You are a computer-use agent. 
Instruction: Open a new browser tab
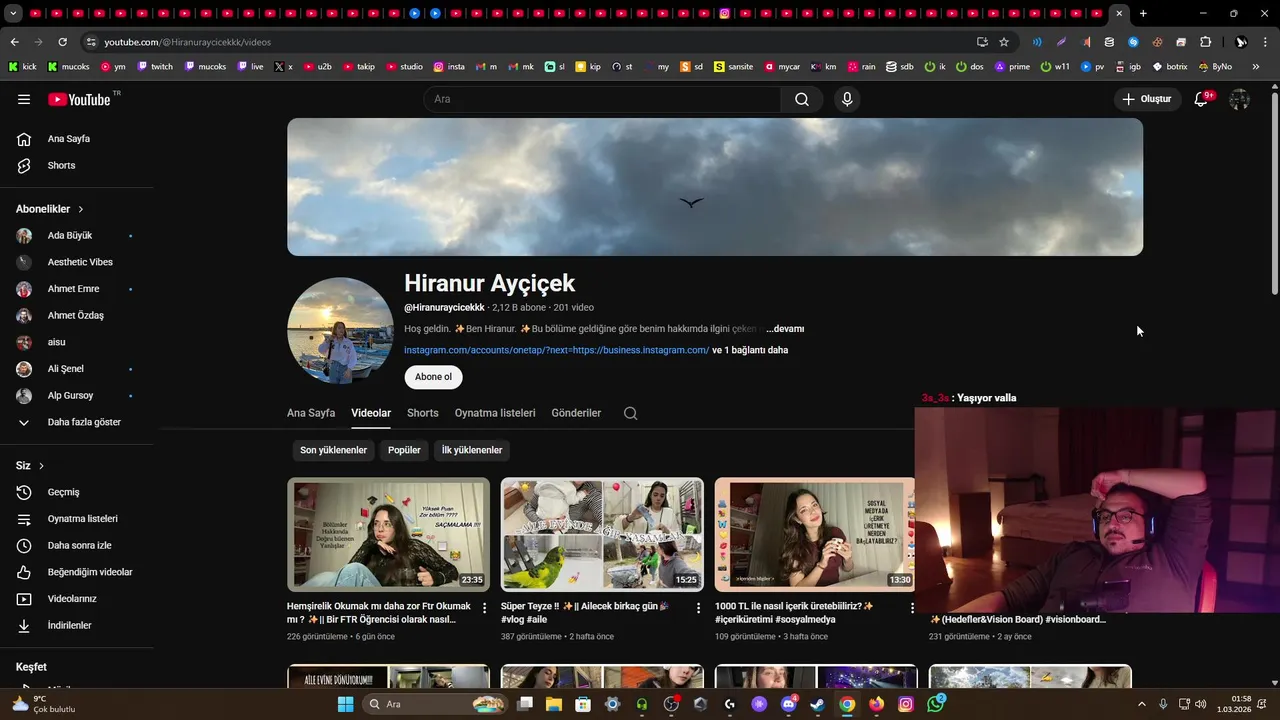pos(1143,14)
